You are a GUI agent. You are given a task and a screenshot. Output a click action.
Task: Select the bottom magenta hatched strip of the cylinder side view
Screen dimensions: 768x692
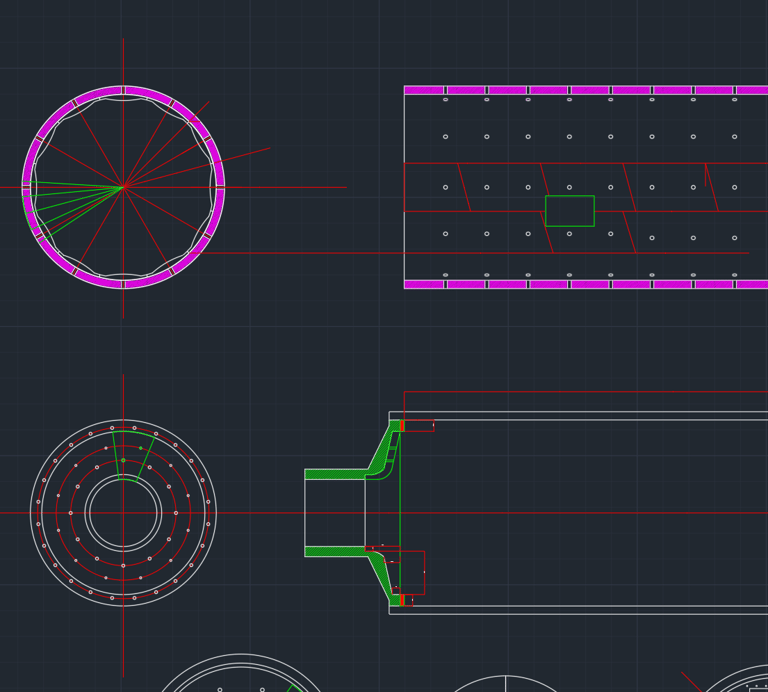[586, 285]
